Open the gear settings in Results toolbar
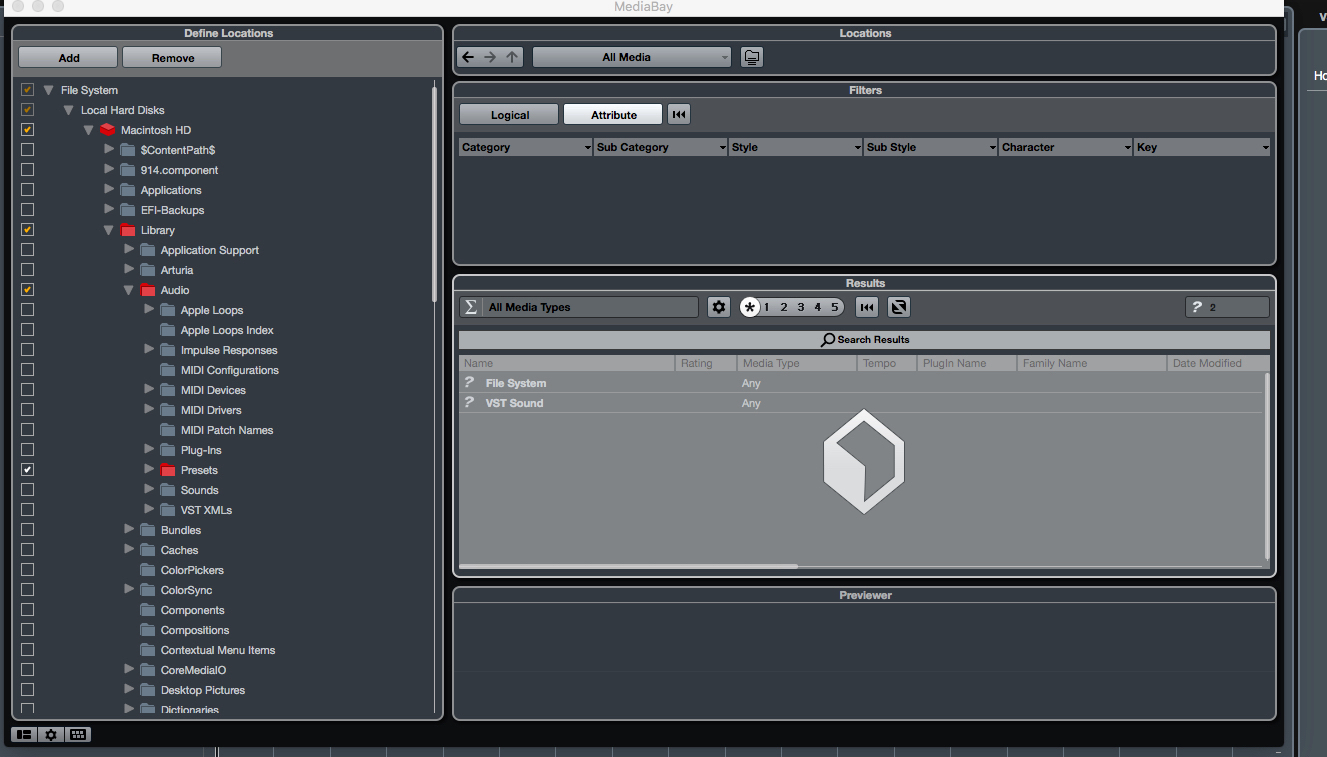This screenshot has width=1327, height=757. [719, 307]
